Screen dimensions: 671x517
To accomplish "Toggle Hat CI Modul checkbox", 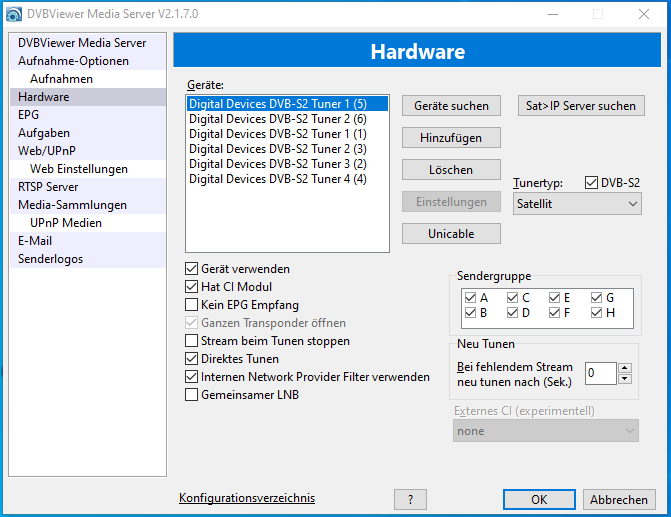I will tap(191, 287).
